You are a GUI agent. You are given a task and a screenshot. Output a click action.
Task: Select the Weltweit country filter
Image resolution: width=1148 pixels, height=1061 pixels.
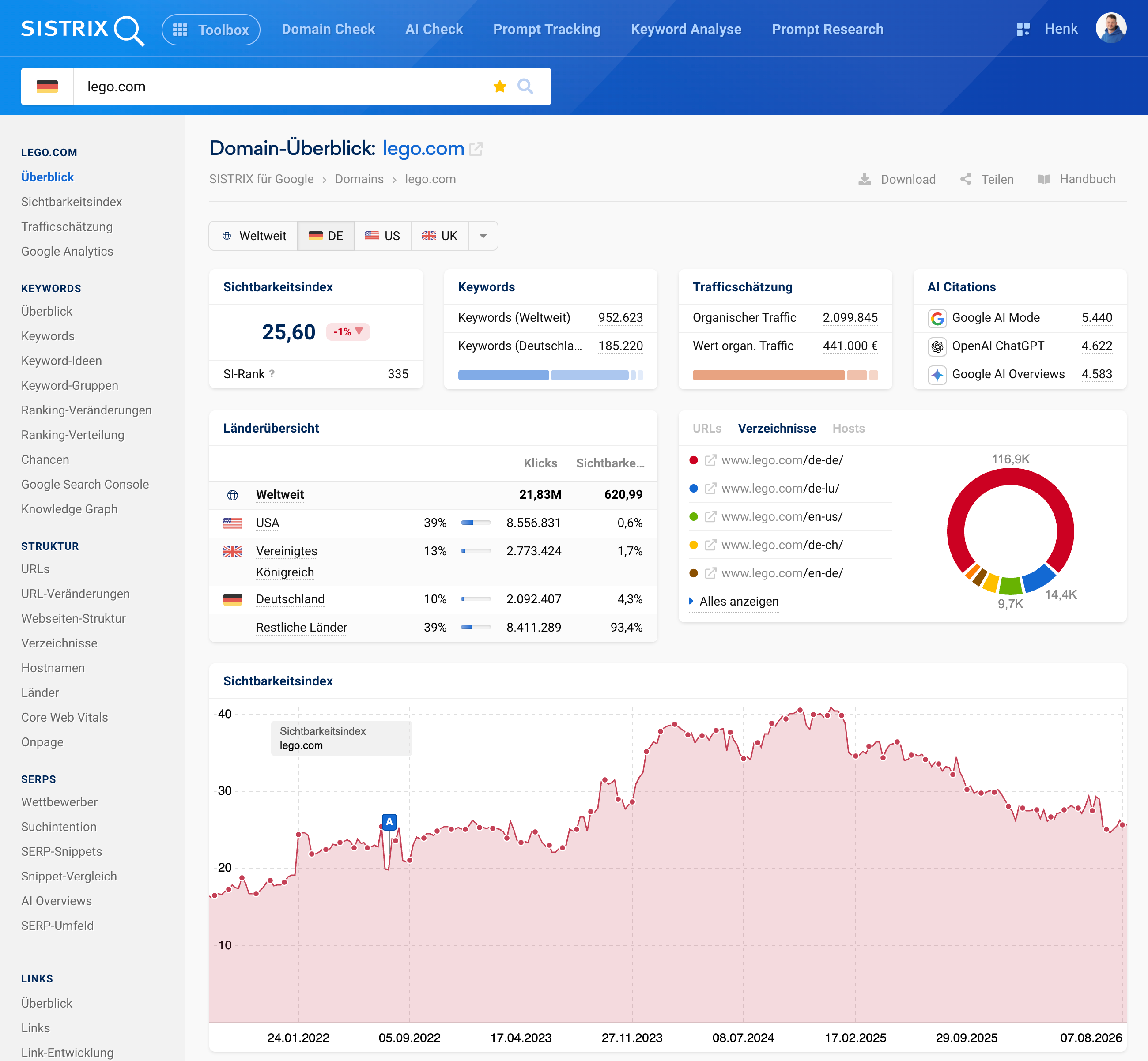(x=254, y=236)
